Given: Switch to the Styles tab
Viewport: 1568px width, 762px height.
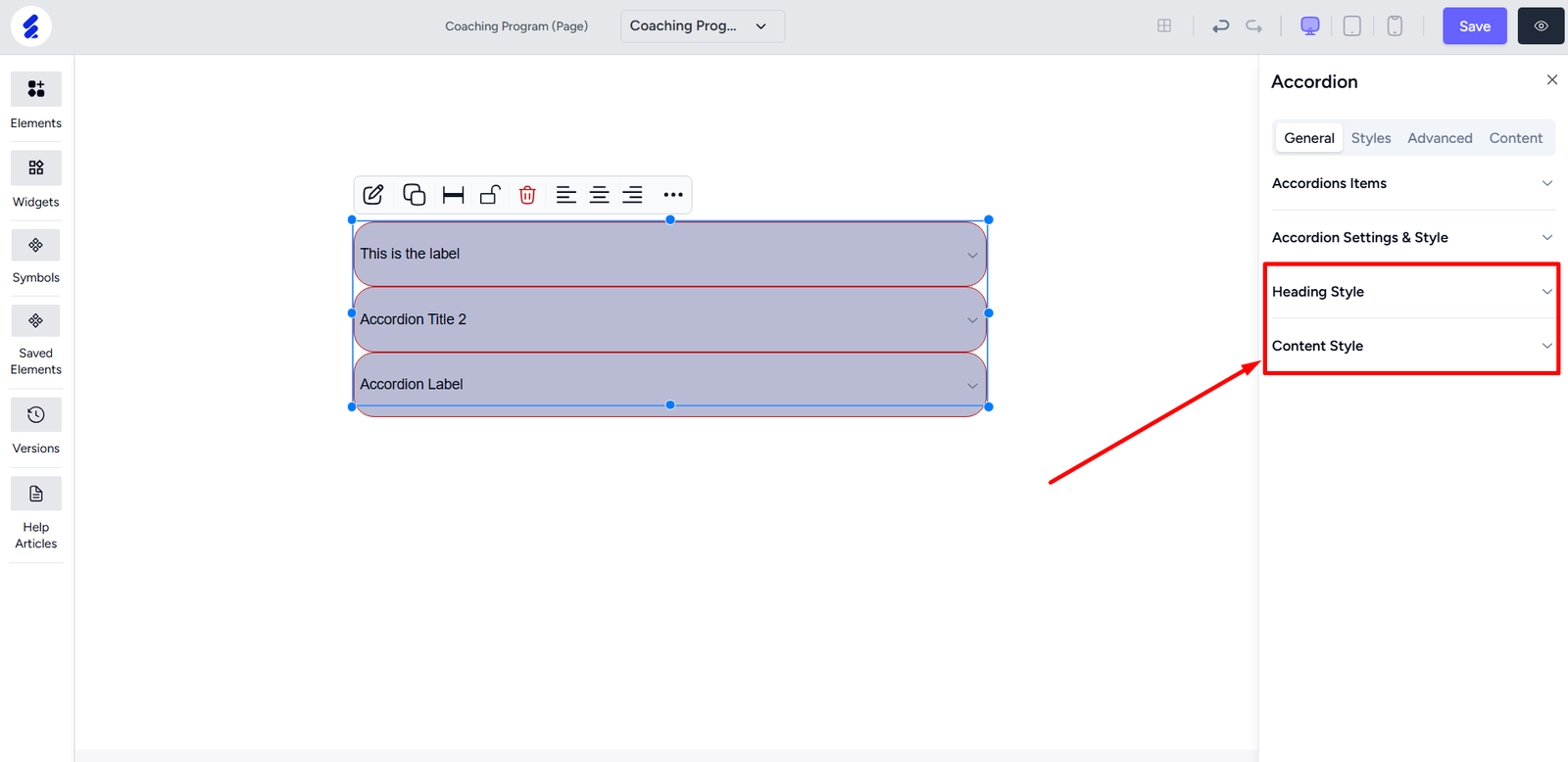Looking at the screenshot, I should pyautogui.click(x=1370, y=138).
